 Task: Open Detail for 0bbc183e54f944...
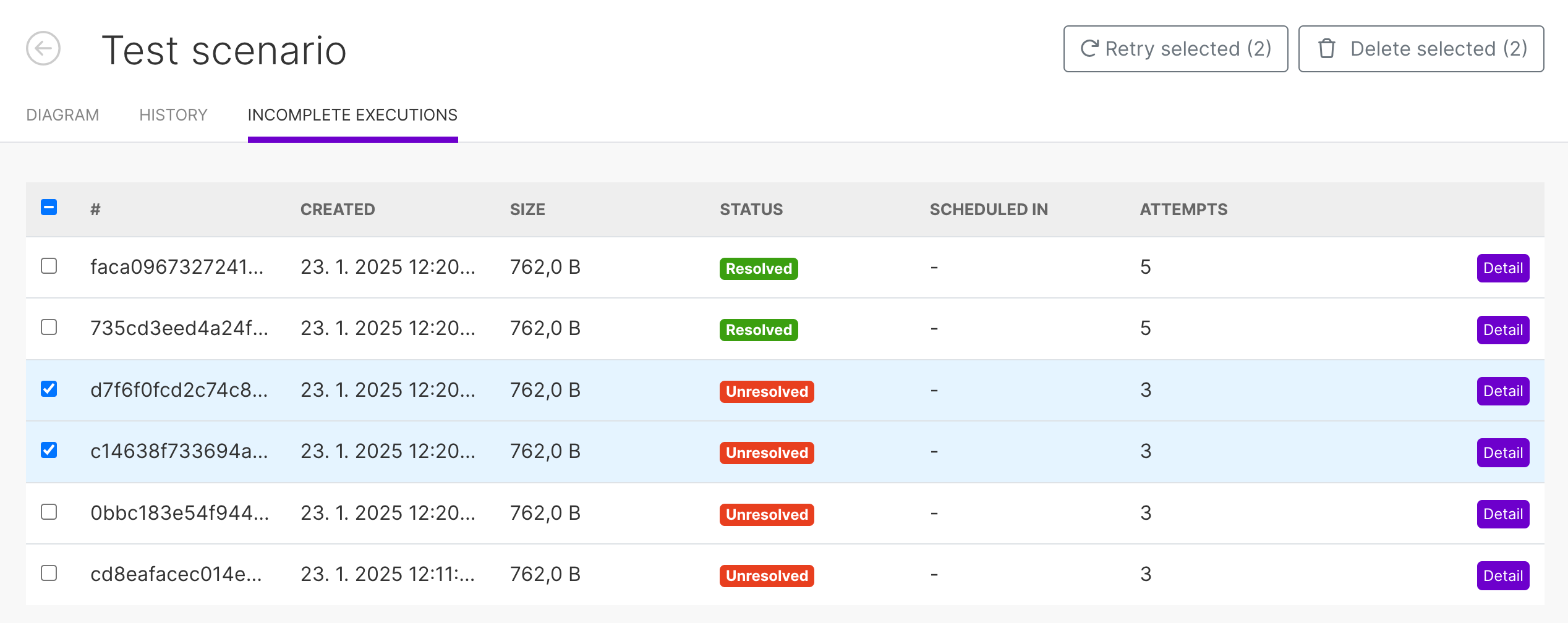tap(1503, 514)
